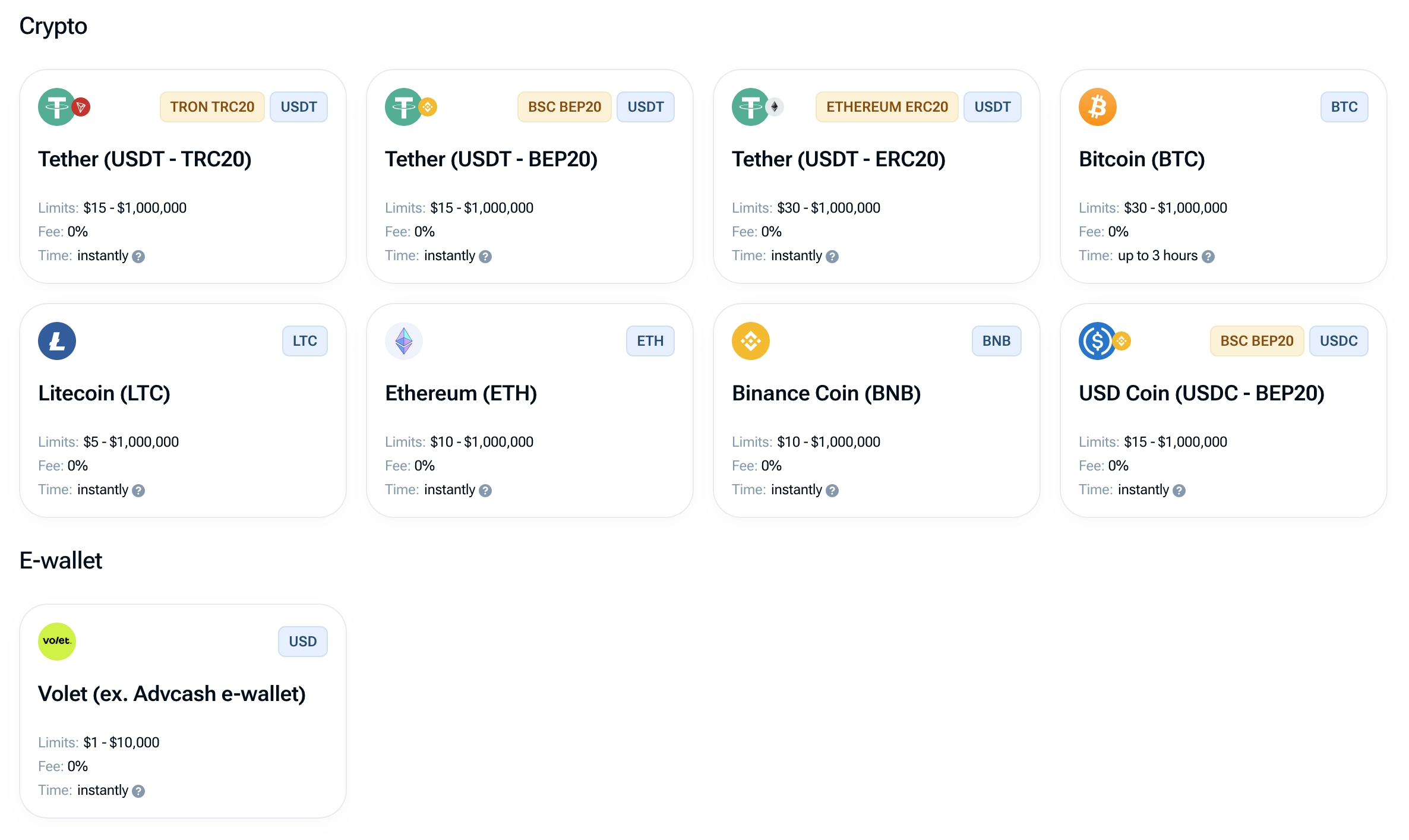Click the BSC BEP20 badge on USD Coin card

(x=1257, y=341)
